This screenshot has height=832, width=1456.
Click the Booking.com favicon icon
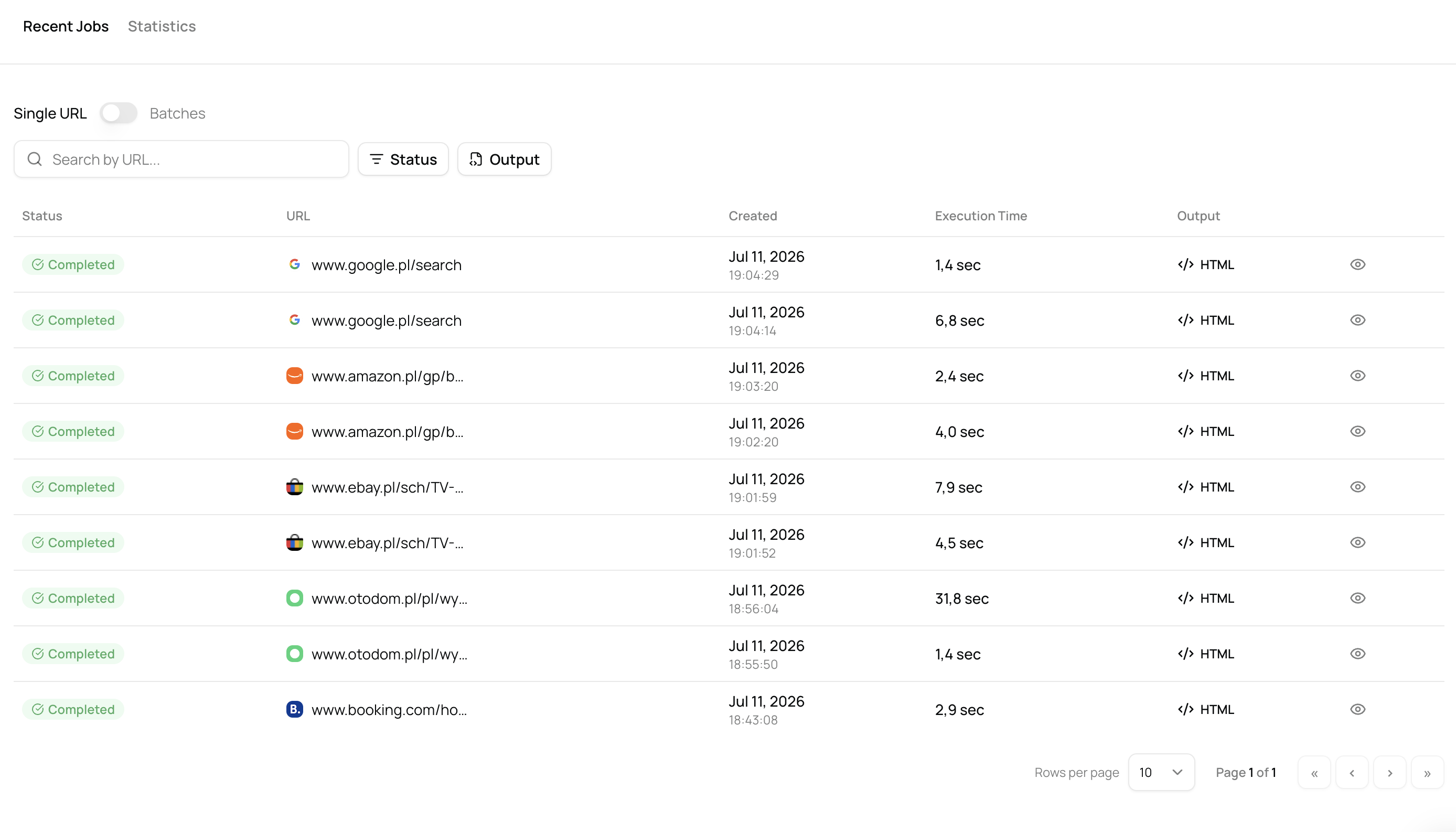[295, 709]
